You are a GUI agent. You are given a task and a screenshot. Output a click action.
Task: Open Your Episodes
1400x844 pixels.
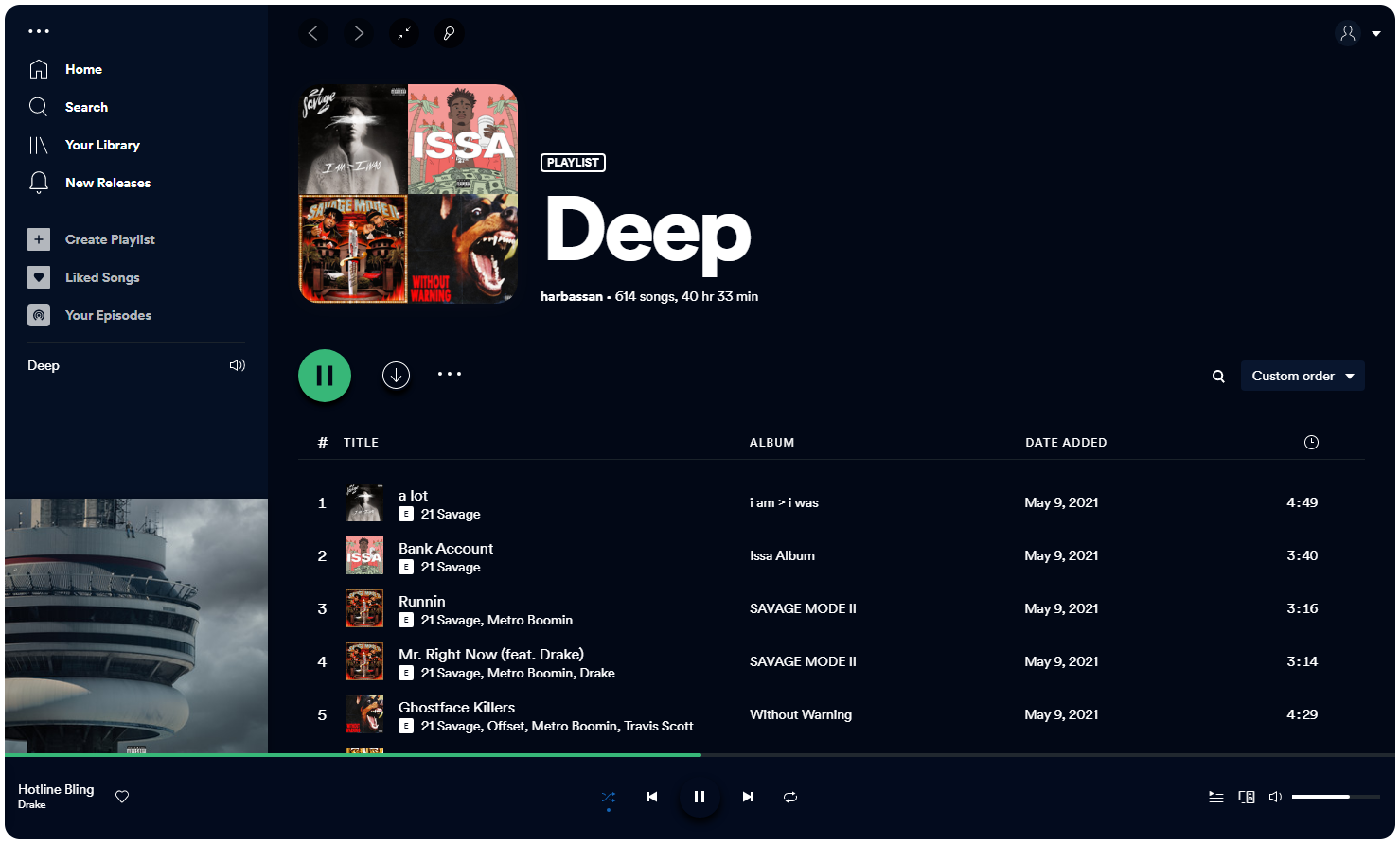[x=108, y=315]
